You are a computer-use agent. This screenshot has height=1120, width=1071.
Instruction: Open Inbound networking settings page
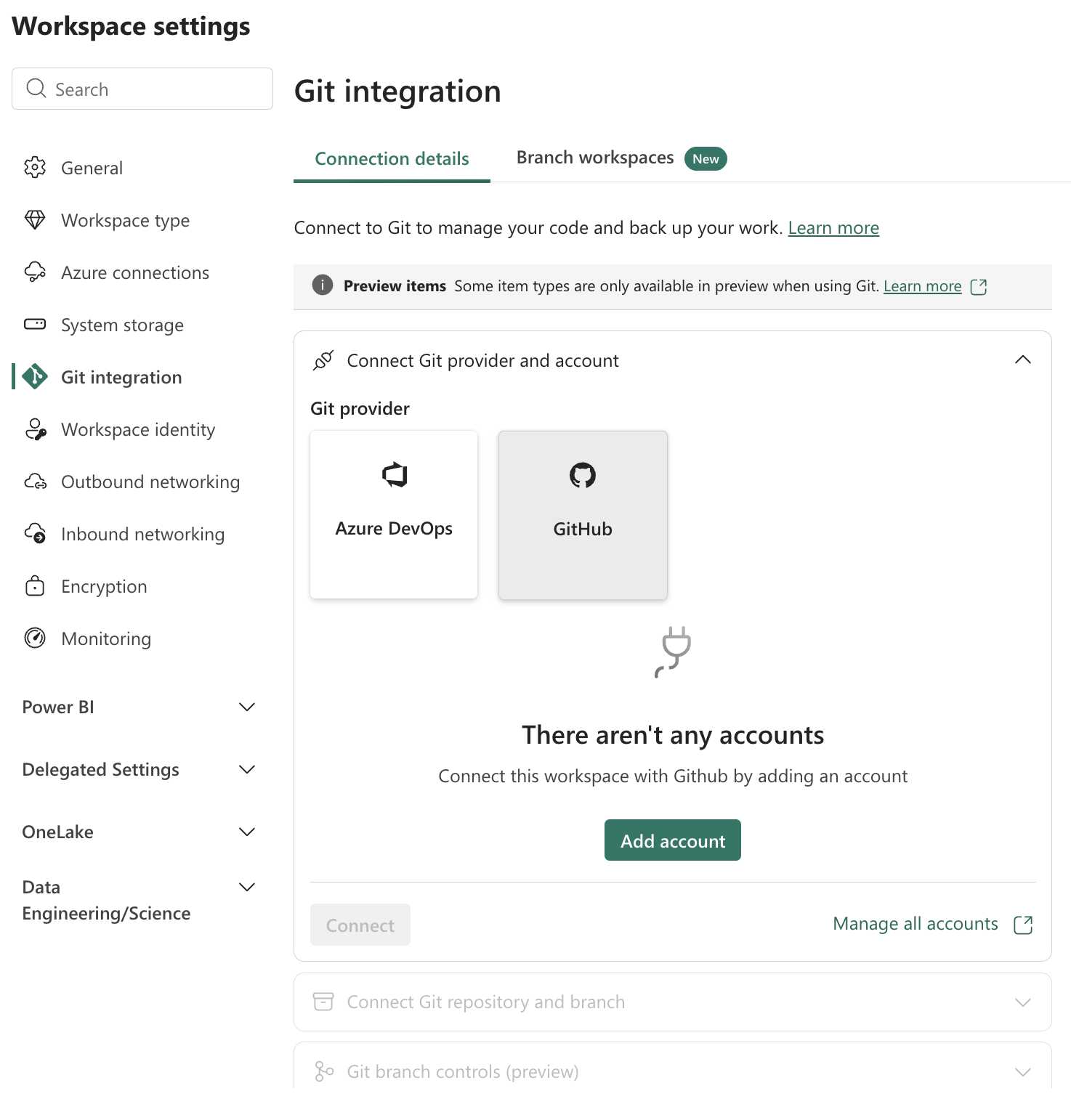(x=142, y=534)
